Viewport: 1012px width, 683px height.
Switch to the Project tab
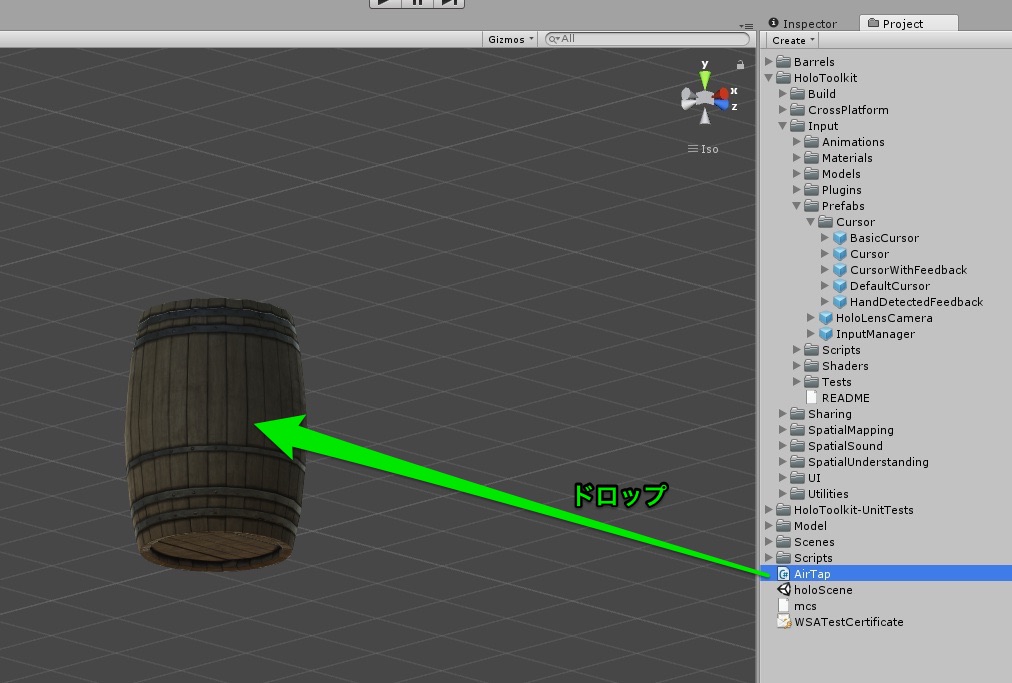click(907, 23)
